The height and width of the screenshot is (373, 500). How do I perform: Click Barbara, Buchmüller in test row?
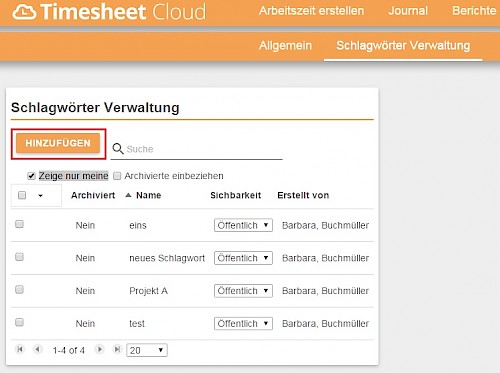(325, 323)
